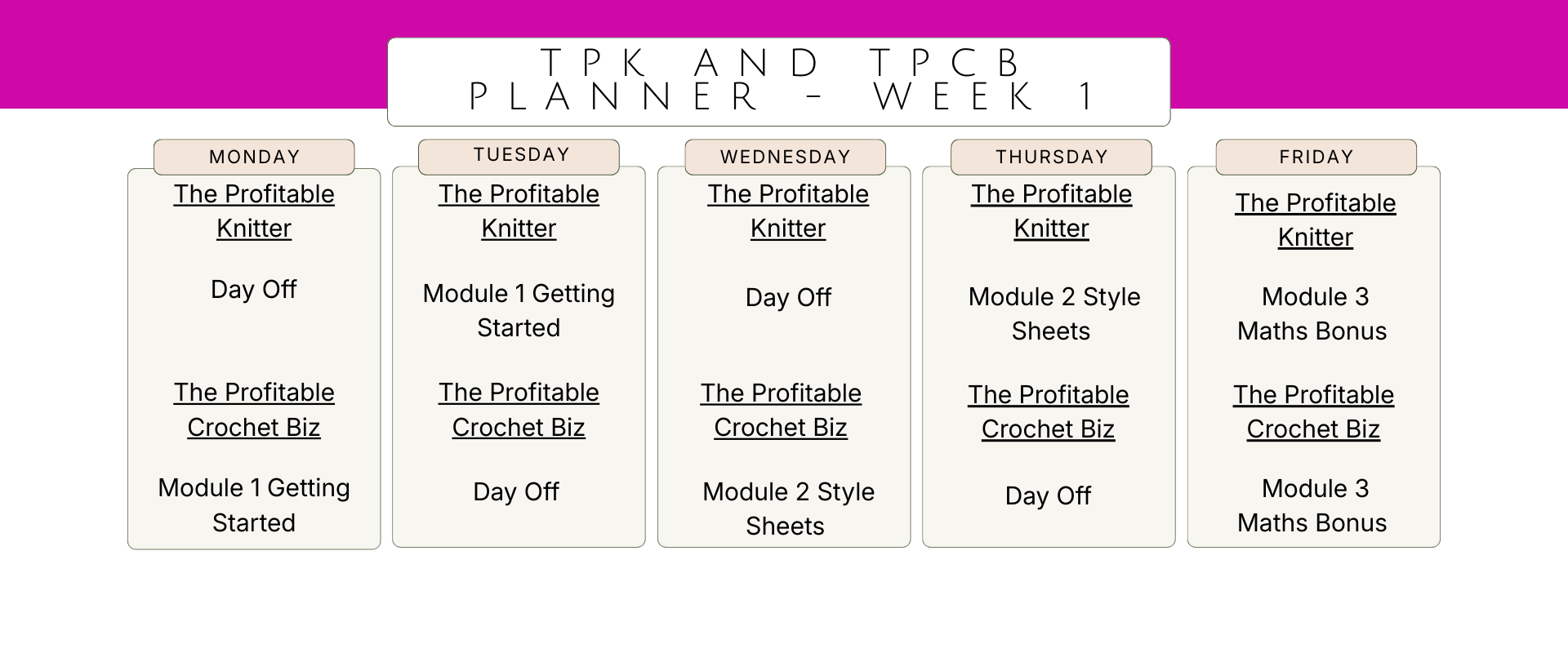Screen dimensions: 1568x653
Task: Open Monday's The Profitable Knitter link
Action: pyautogui.click(x=254, y=211)
